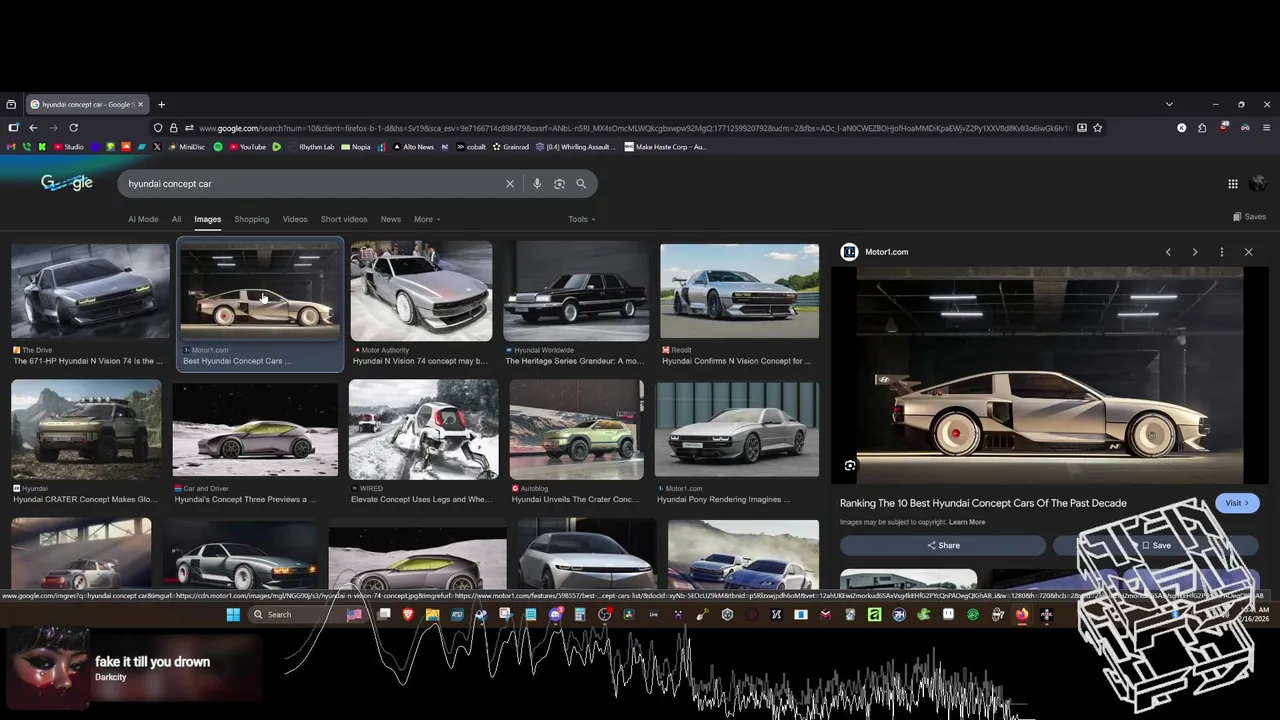Switch to the Videos tab
The width and height of the screenshot is (1280, 720).
point(295,219)
